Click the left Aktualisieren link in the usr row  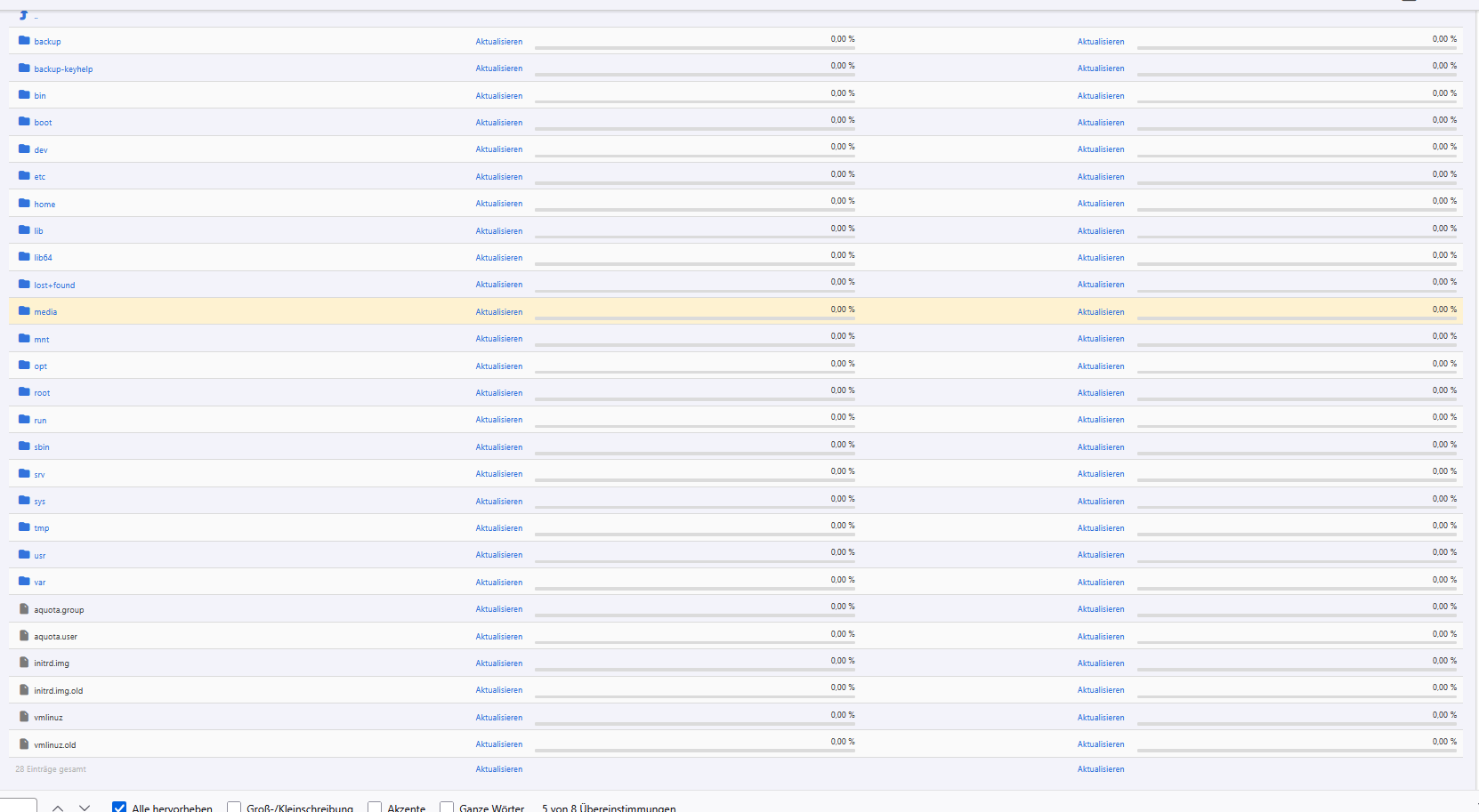tap(498, 555)
